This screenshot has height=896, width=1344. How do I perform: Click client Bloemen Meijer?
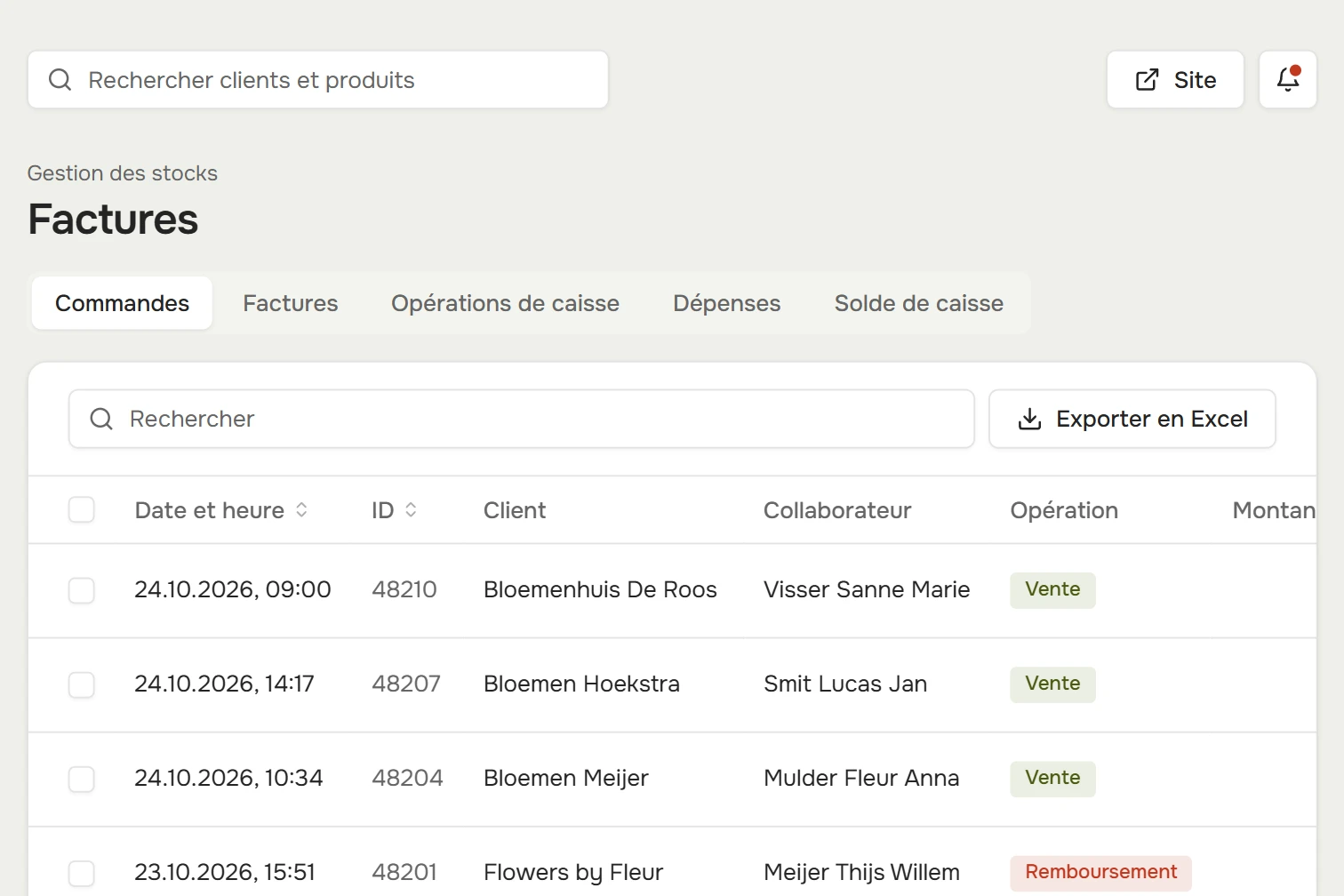(x=566, y=778)
